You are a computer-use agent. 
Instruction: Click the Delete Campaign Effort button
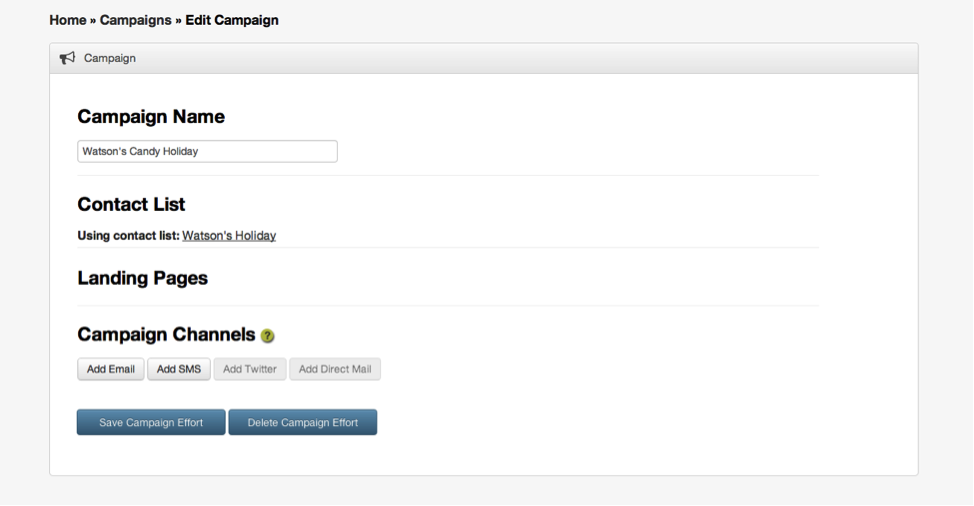coord(303,422)
